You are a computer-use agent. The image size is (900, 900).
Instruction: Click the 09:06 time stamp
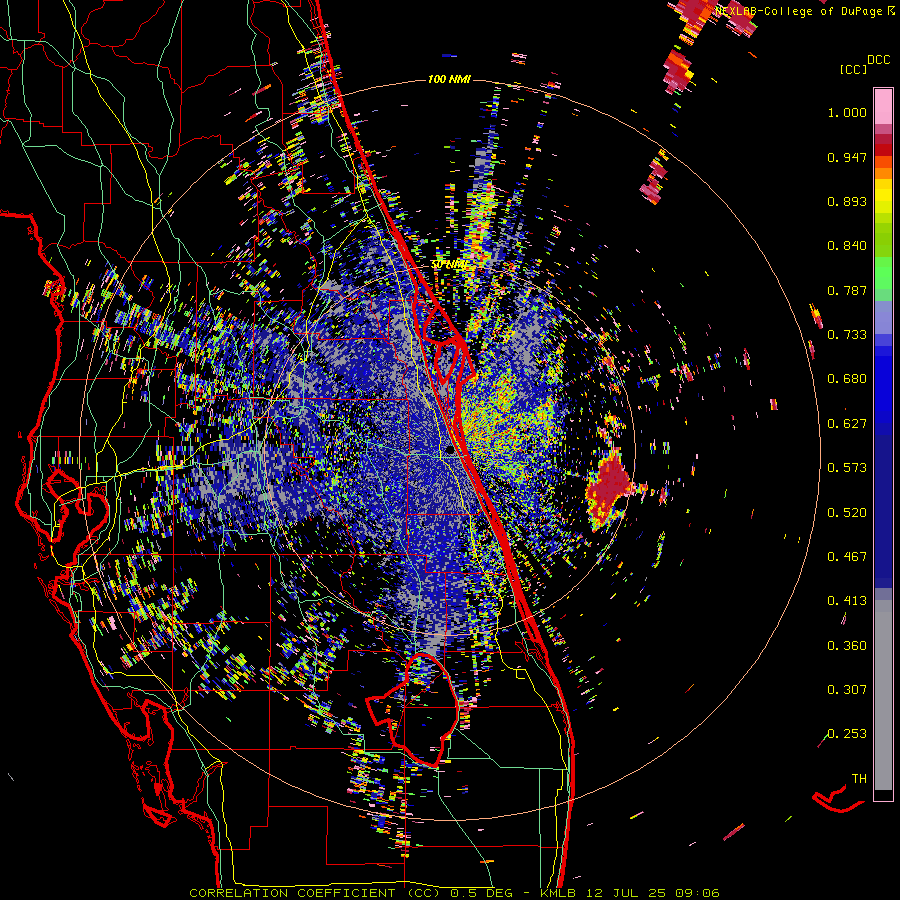click(x=697, y=893)
